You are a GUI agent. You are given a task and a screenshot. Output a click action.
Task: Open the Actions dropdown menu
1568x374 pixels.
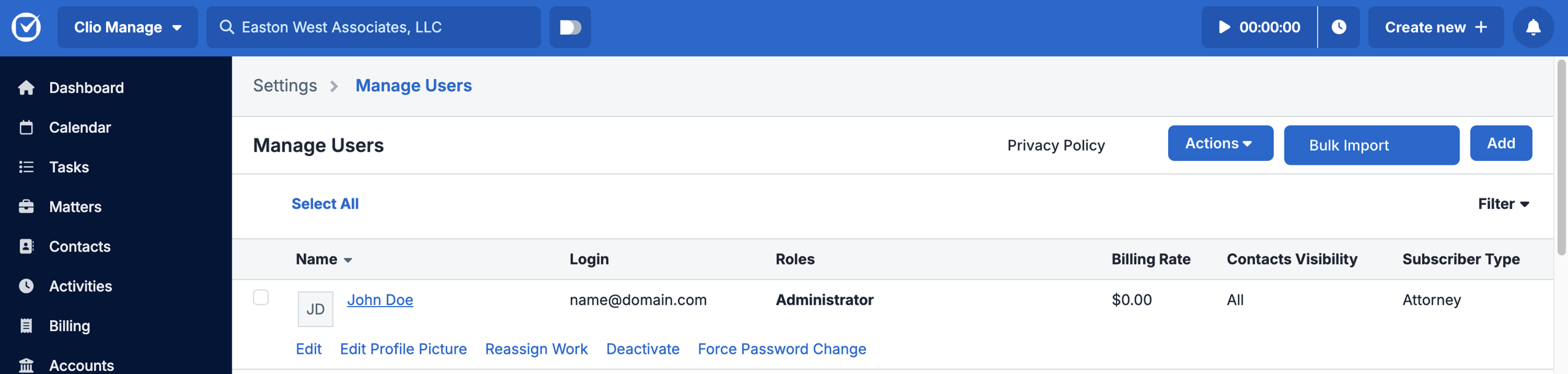pos(1220,143)
